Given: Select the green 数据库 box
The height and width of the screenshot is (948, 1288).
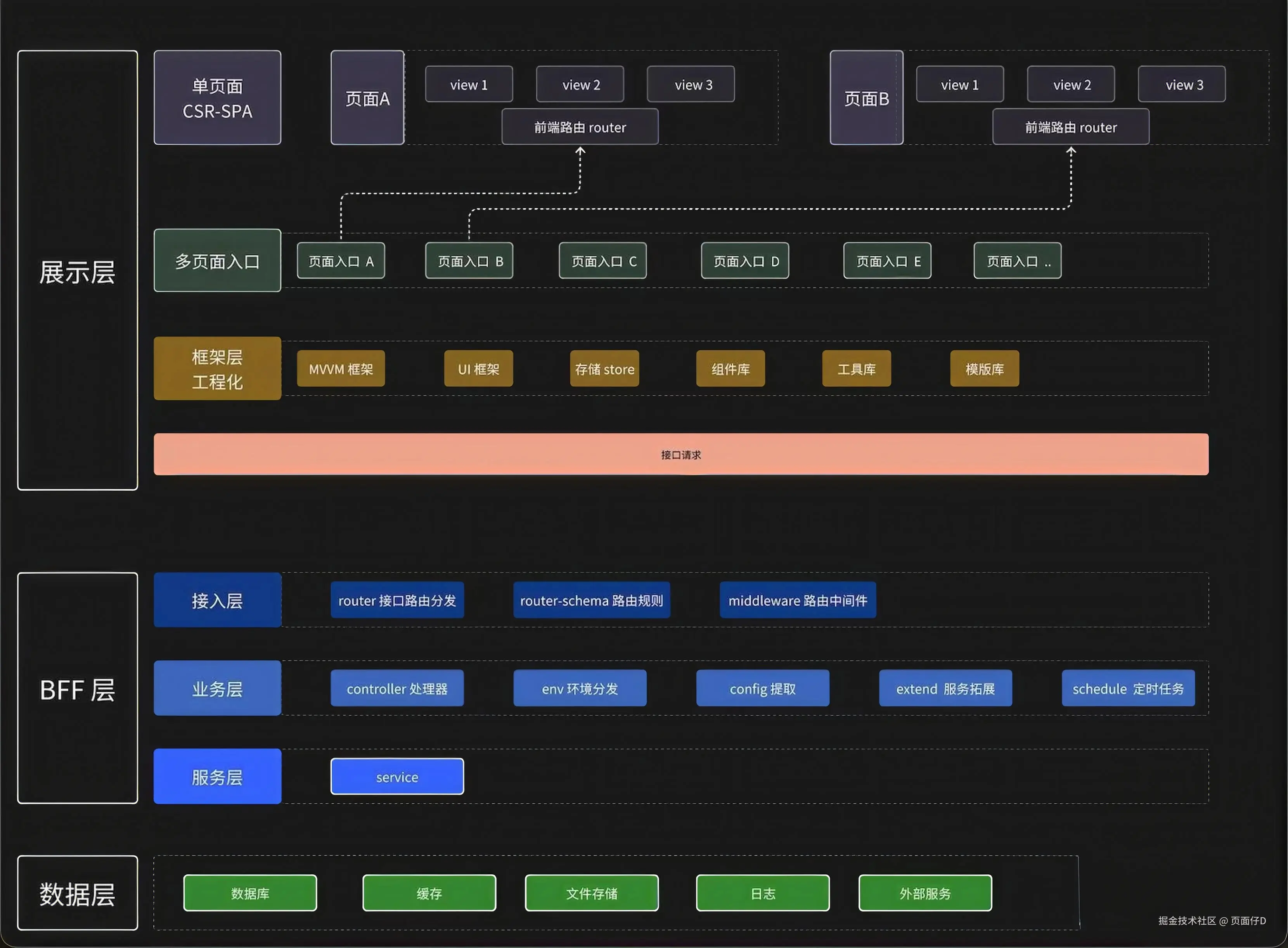Looking at the screenshot, I should (250, 893).
